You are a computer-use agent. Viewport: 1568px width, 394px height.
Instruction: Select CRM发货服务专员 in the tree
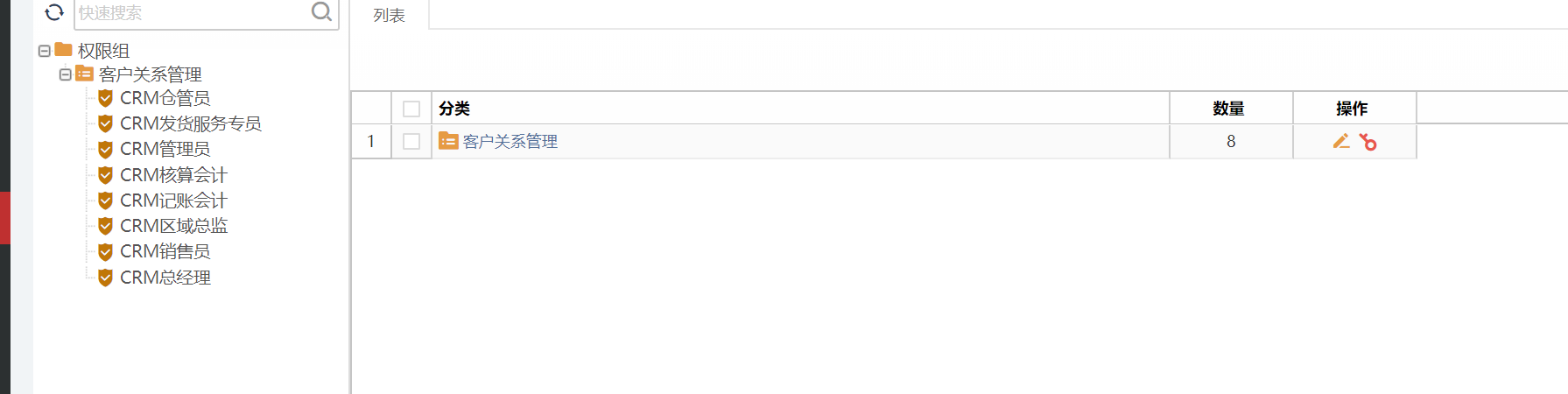191,123
